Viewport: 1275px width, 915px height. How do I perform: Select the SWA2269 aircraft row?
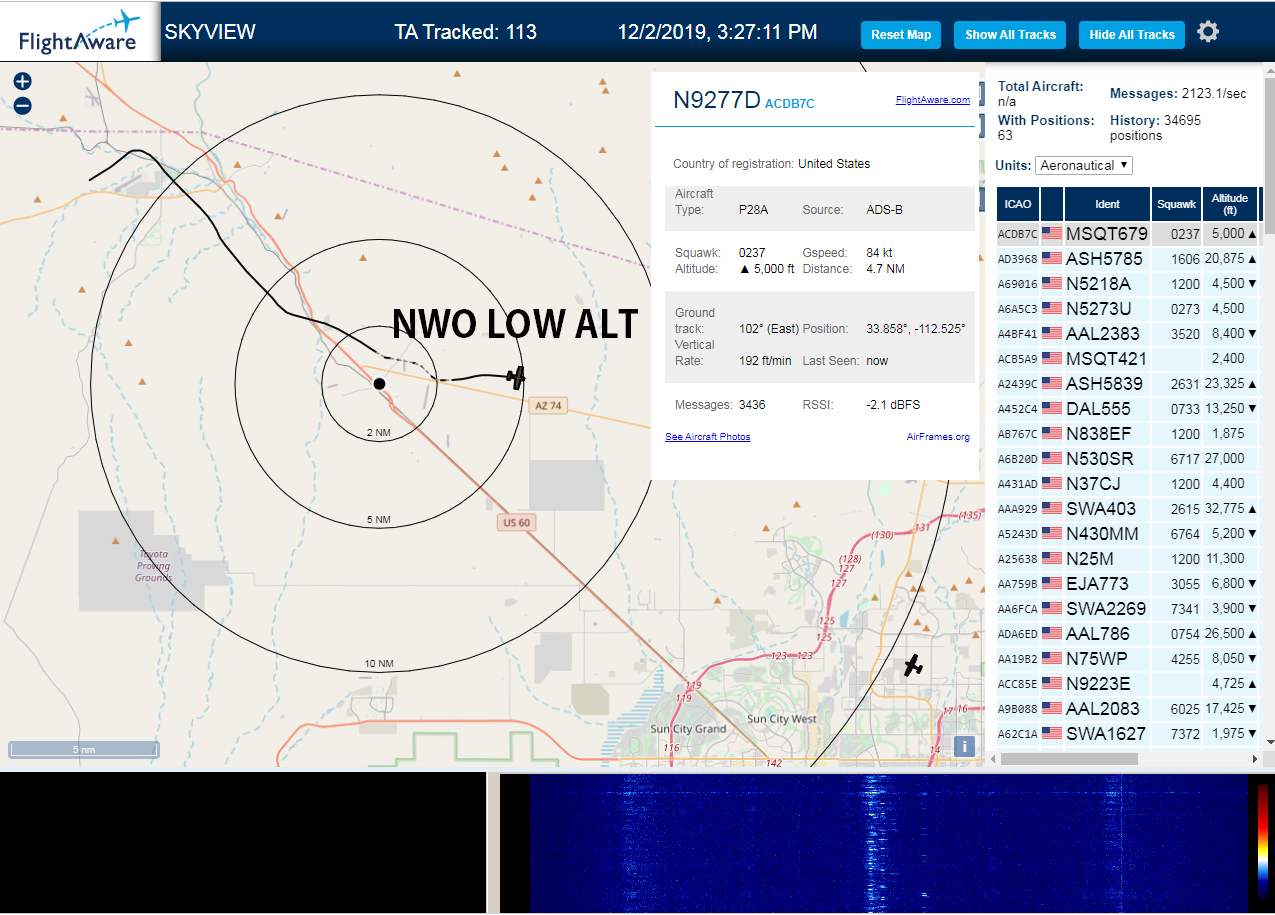(1128, 609)
